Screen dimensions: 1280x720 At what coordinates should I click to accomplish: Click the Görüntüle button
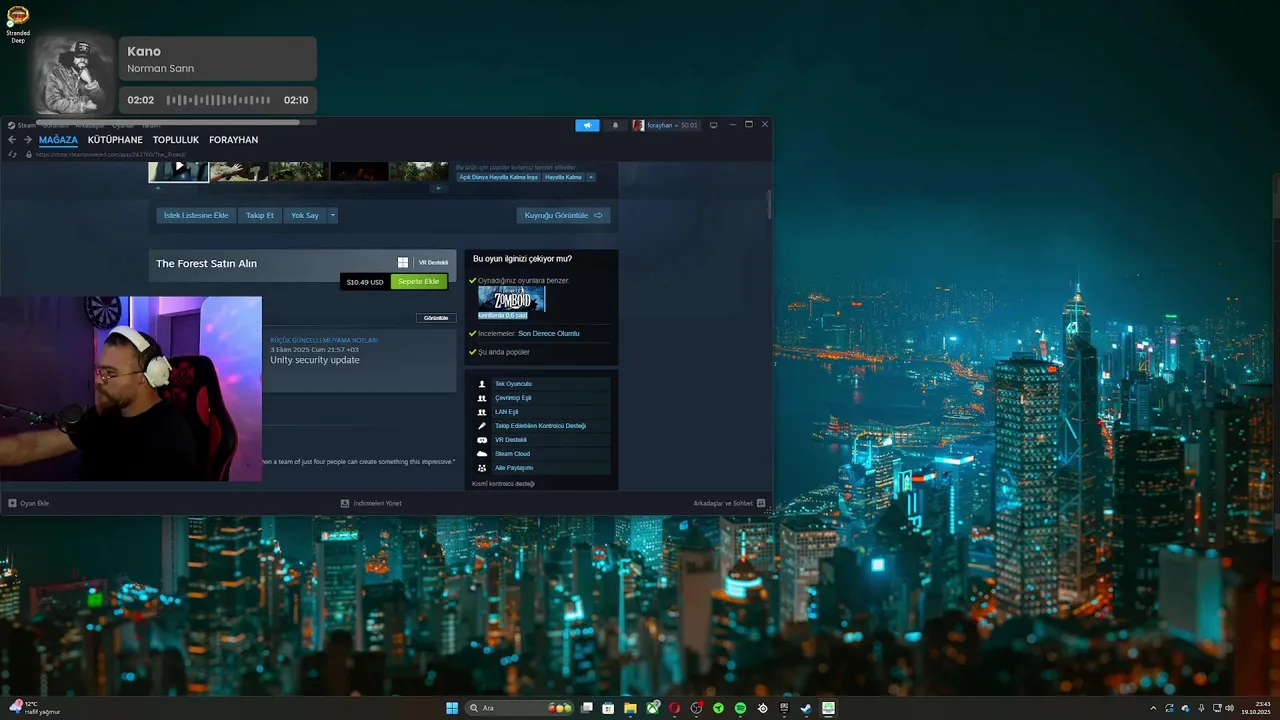point(436,318)
